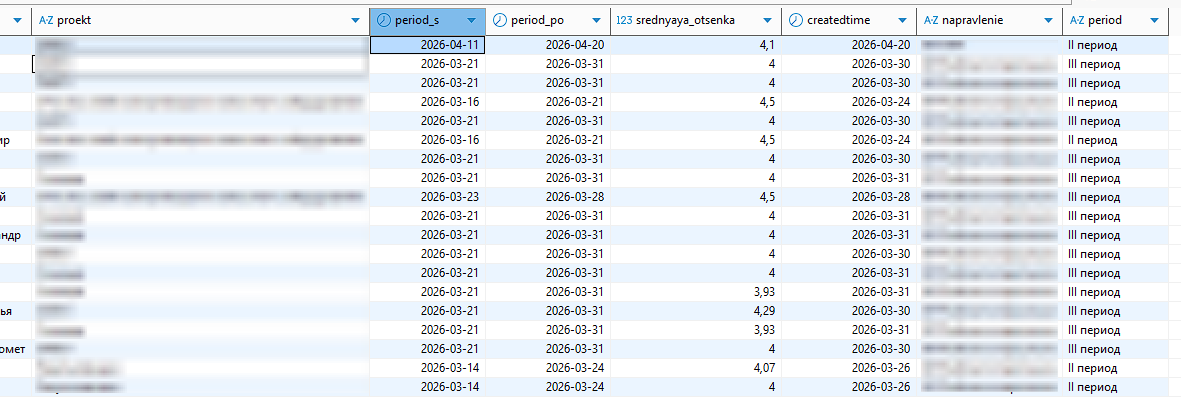Select the srednyaya_otsenka column header label
The height and width of the screenshot is (397, 1181).
click(x=685, y=20)
